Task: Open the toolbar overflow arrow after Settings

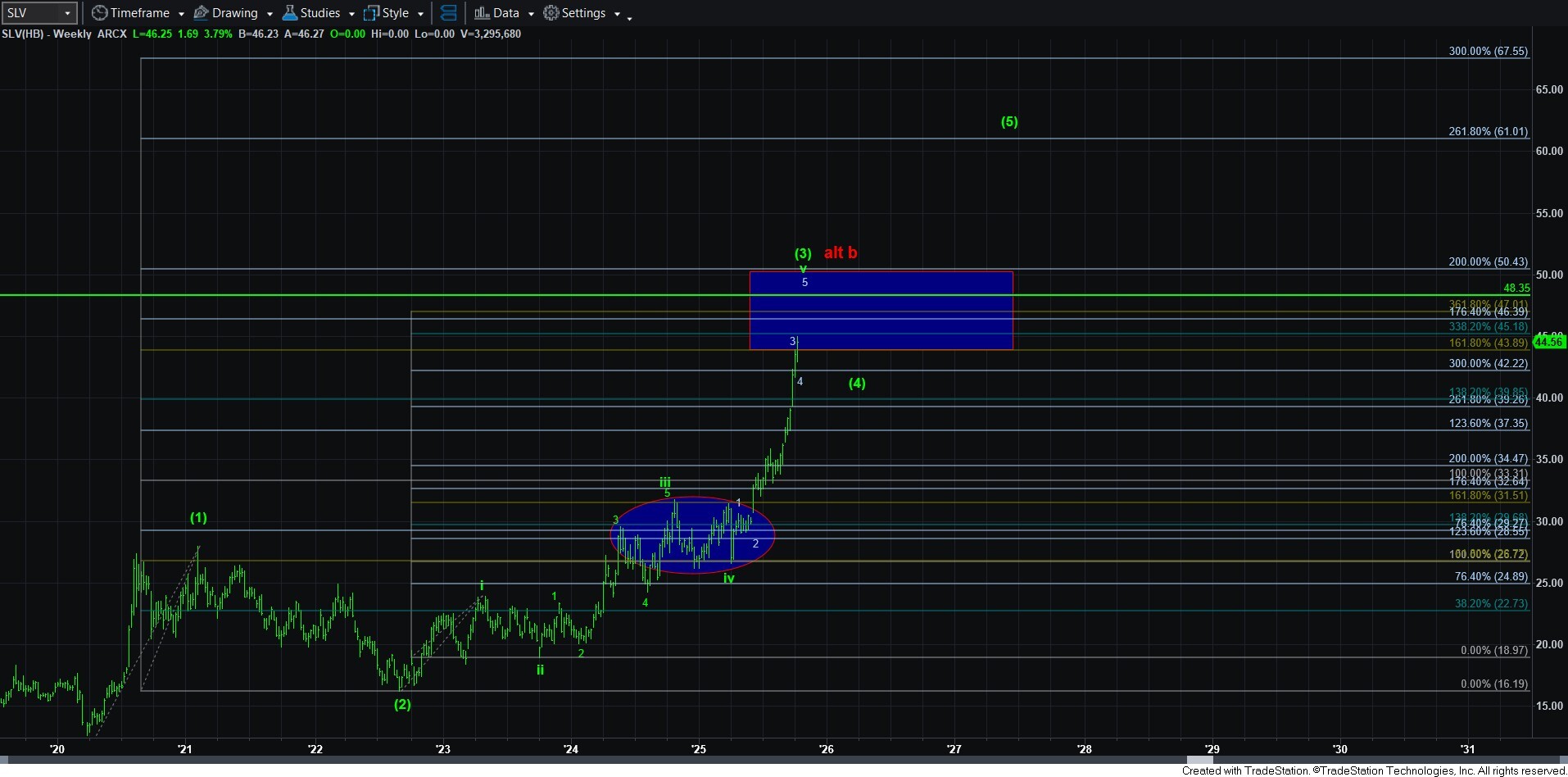Action: tap(629, 18)
